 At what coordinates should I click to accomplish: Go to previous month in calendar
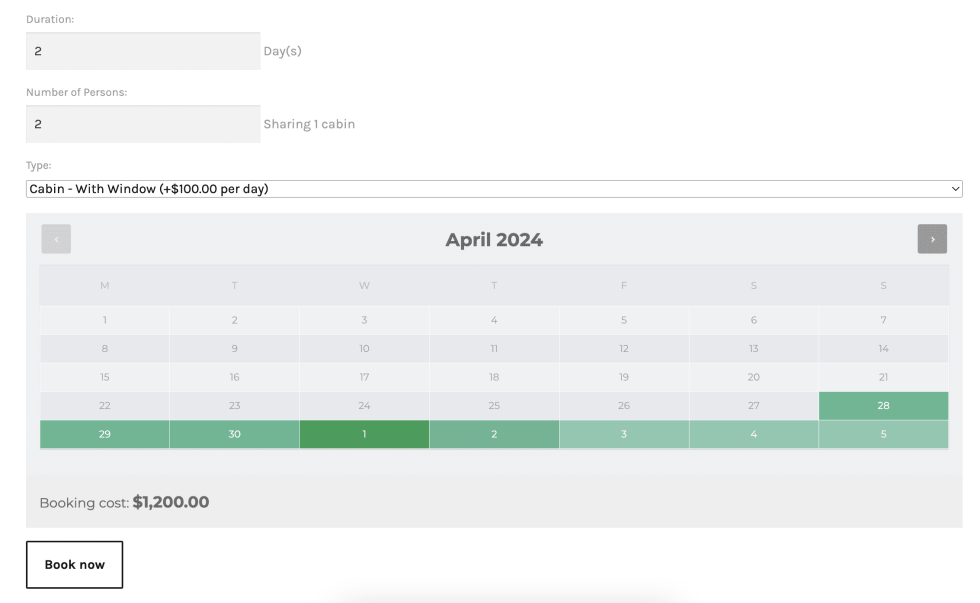pyautogui.click(x=56, y=239)
